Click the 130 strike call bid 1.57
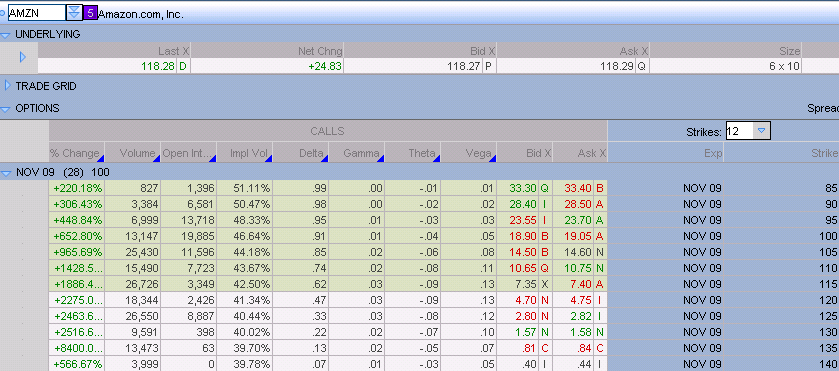The image size is (839, 371). point(526,332)
